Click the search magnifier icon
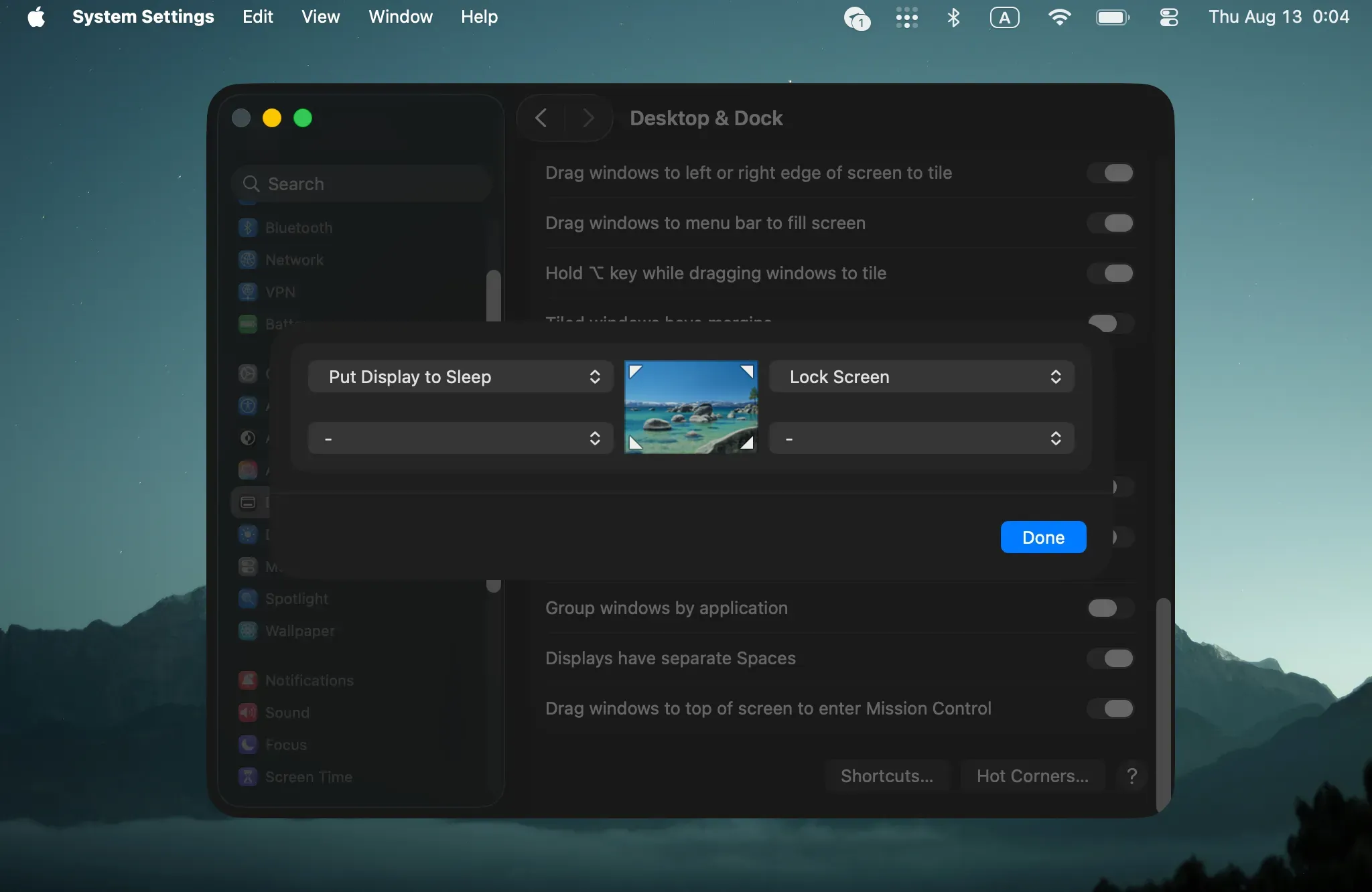The height and width of the screenshot is (892, 1372). 251,183
